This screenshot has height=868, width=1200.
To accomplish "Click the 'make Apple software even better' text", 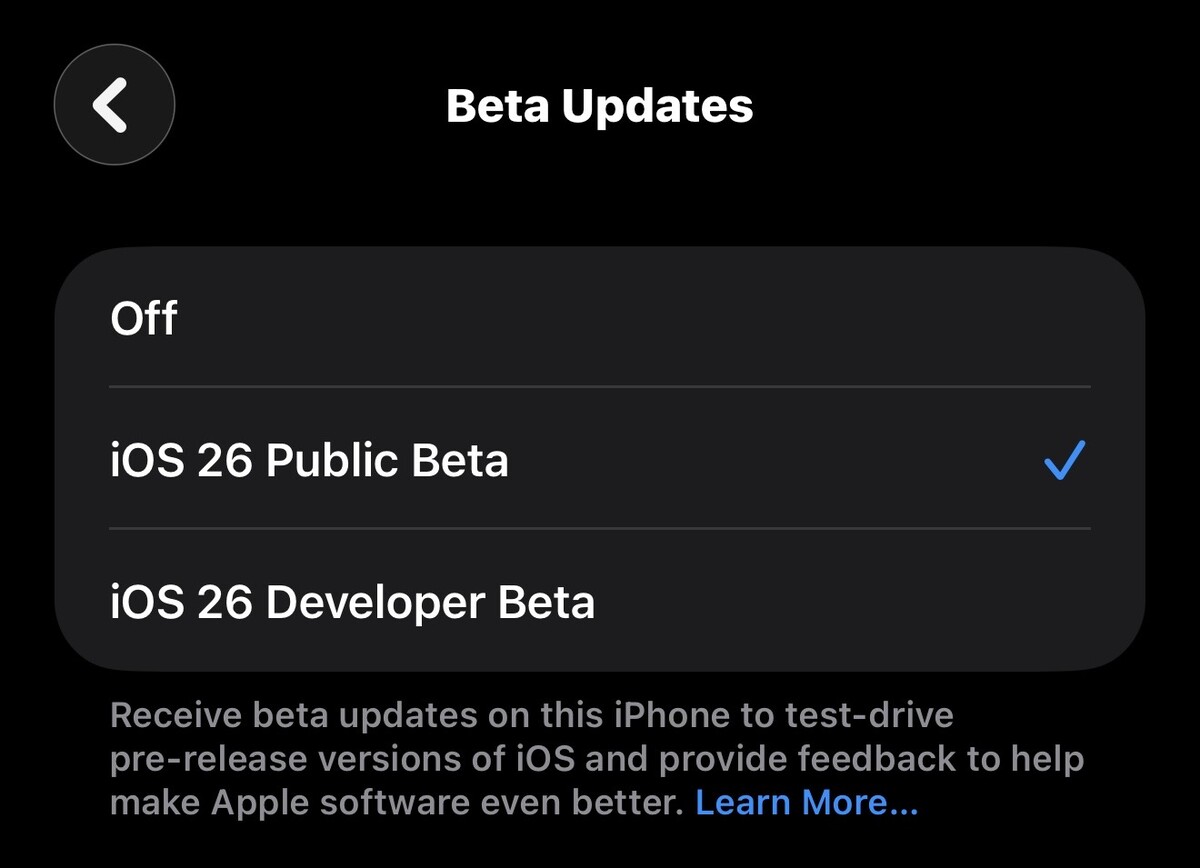I will click(397, 802).
